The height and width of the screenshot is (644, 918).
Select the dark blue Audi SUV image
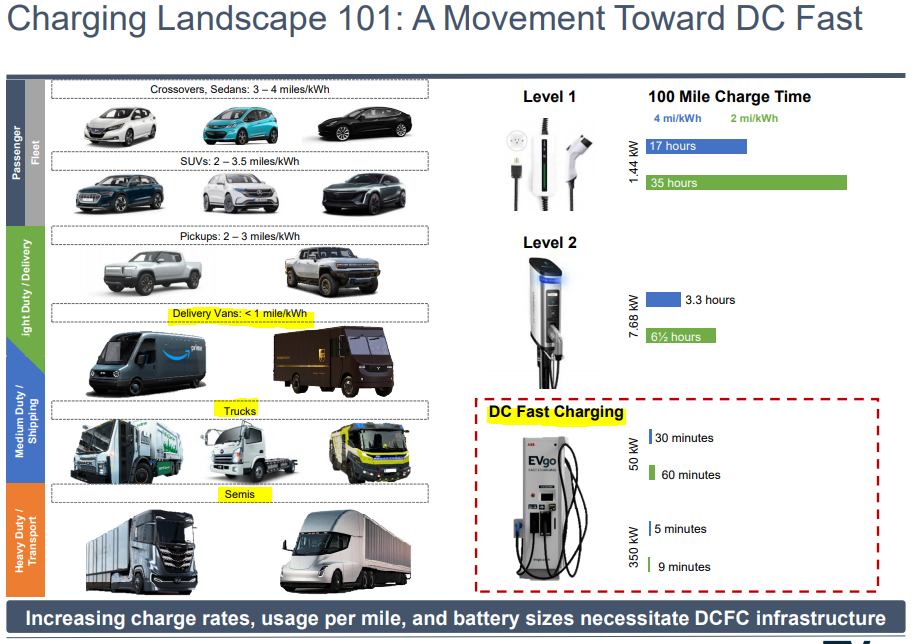[120, 193]
